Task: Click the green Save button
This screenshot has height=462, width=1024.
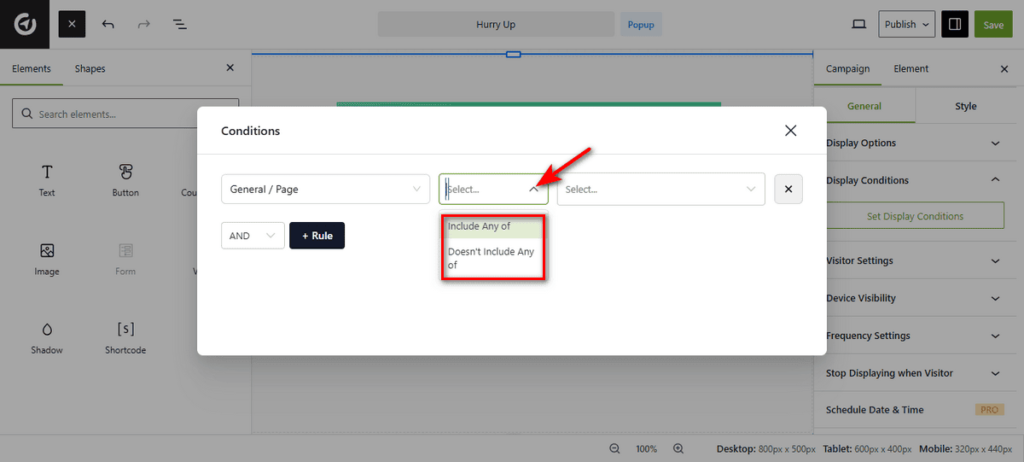Action: [993, 24]
